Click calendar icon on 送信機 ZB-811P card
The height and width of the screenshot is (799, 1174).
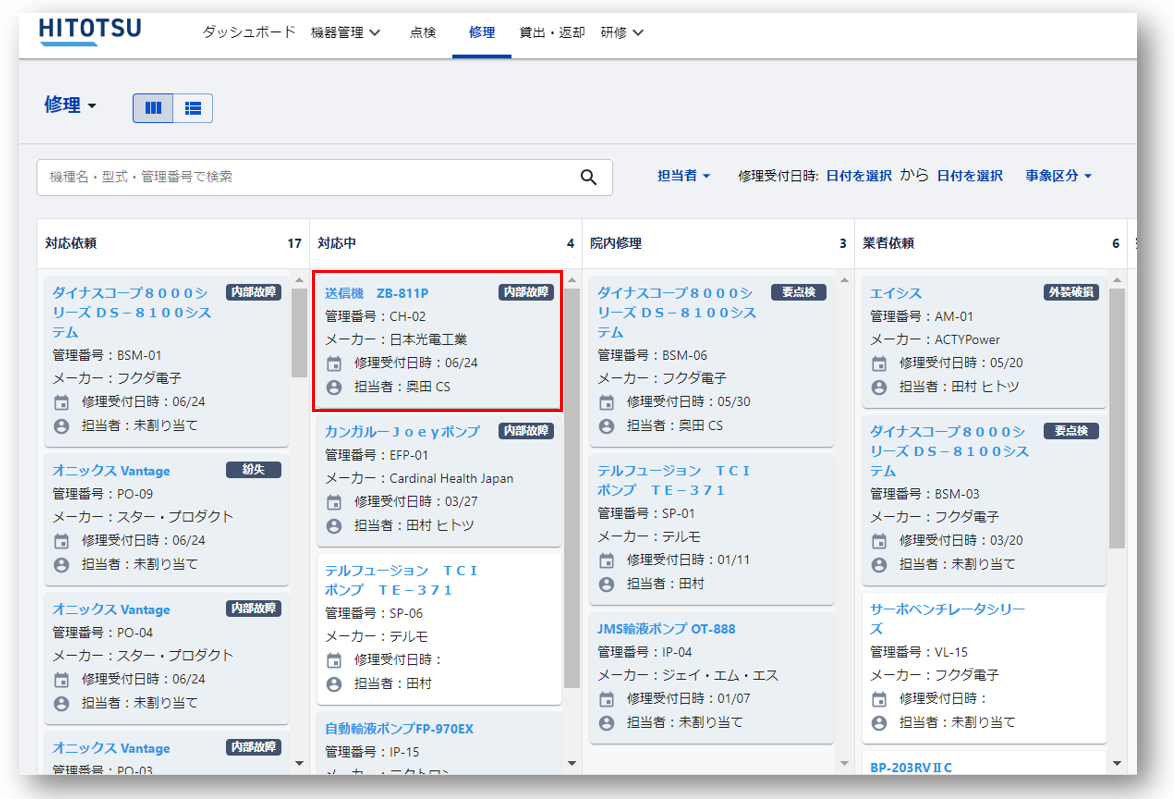[x=334, y=364]
